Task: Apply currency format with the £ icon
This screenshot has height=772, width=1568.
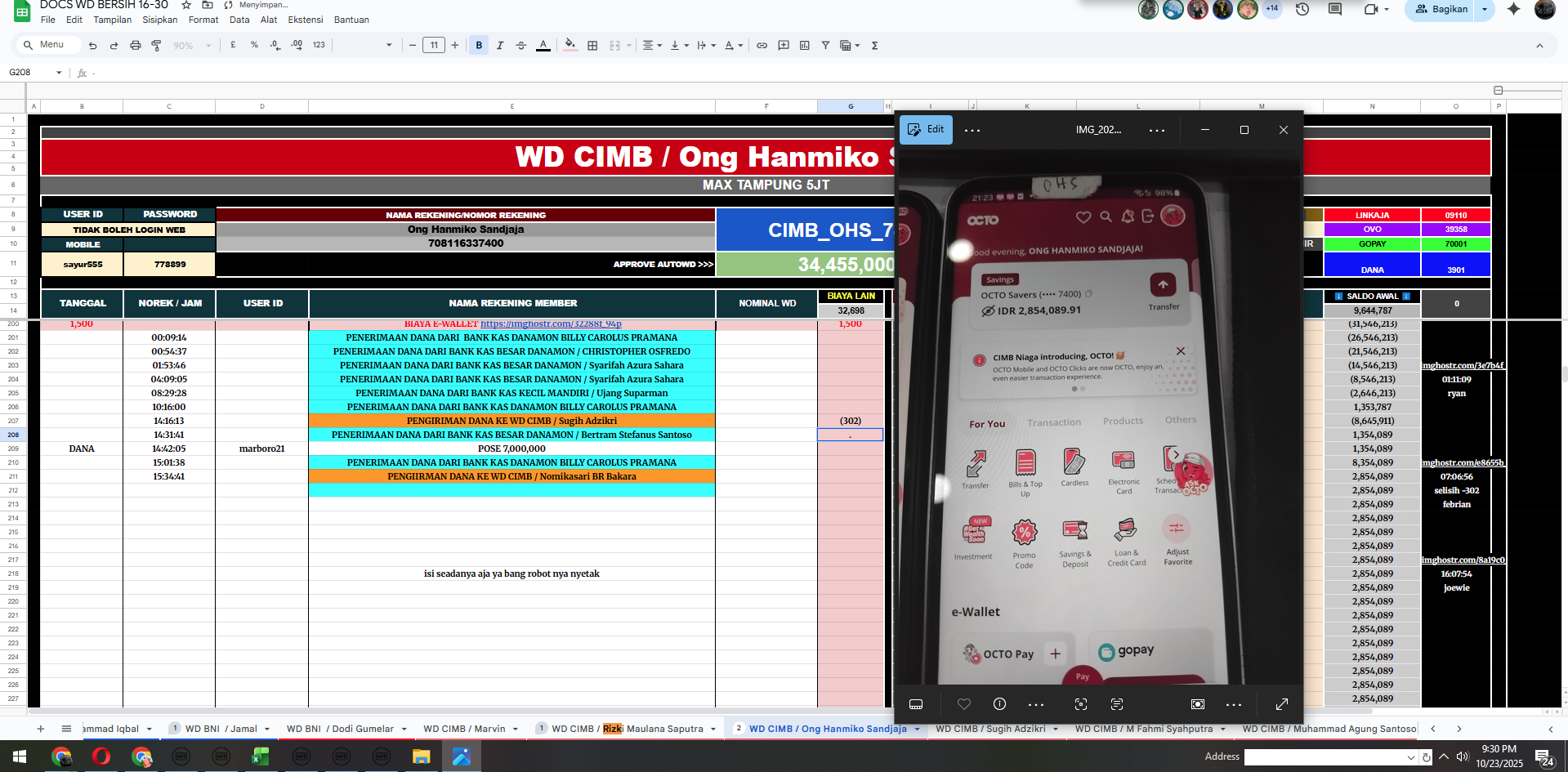Action: (233, 45)
